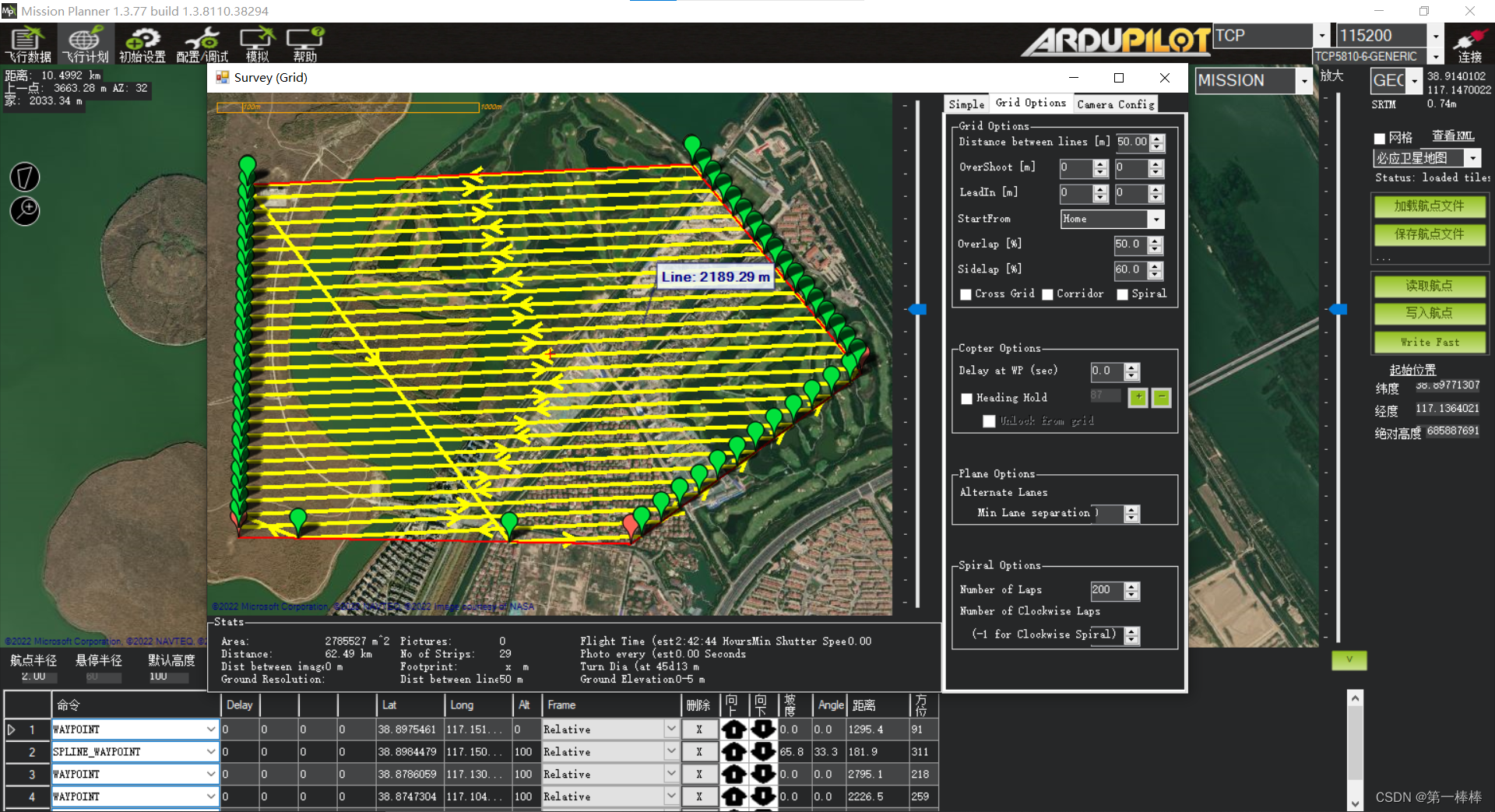Click the Connect (连接) plug icon

point(1470,44)
